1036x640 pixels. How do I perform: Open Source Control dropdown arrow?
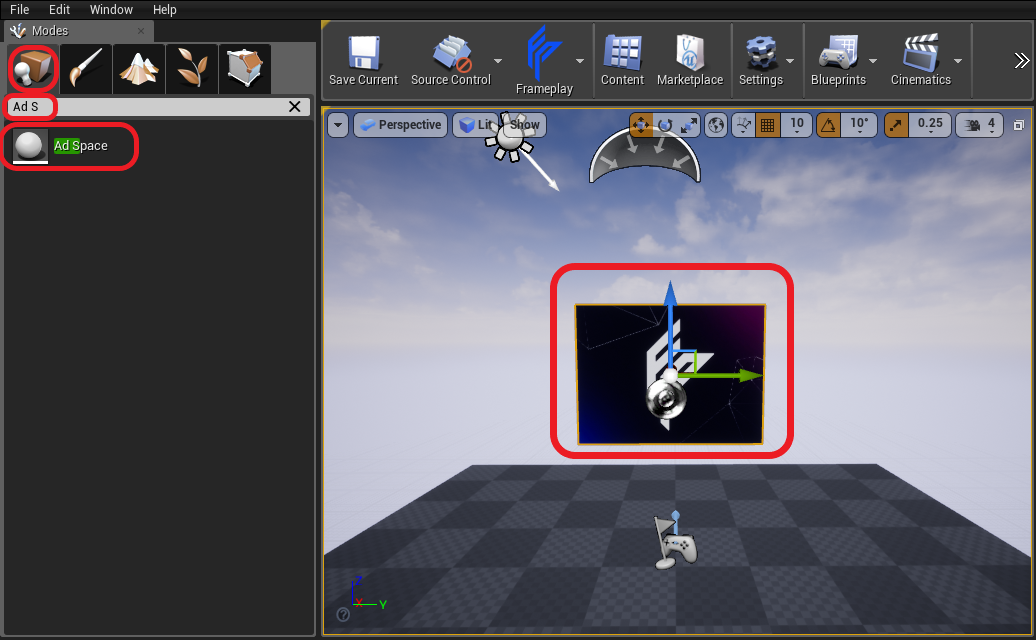point(498,61)
